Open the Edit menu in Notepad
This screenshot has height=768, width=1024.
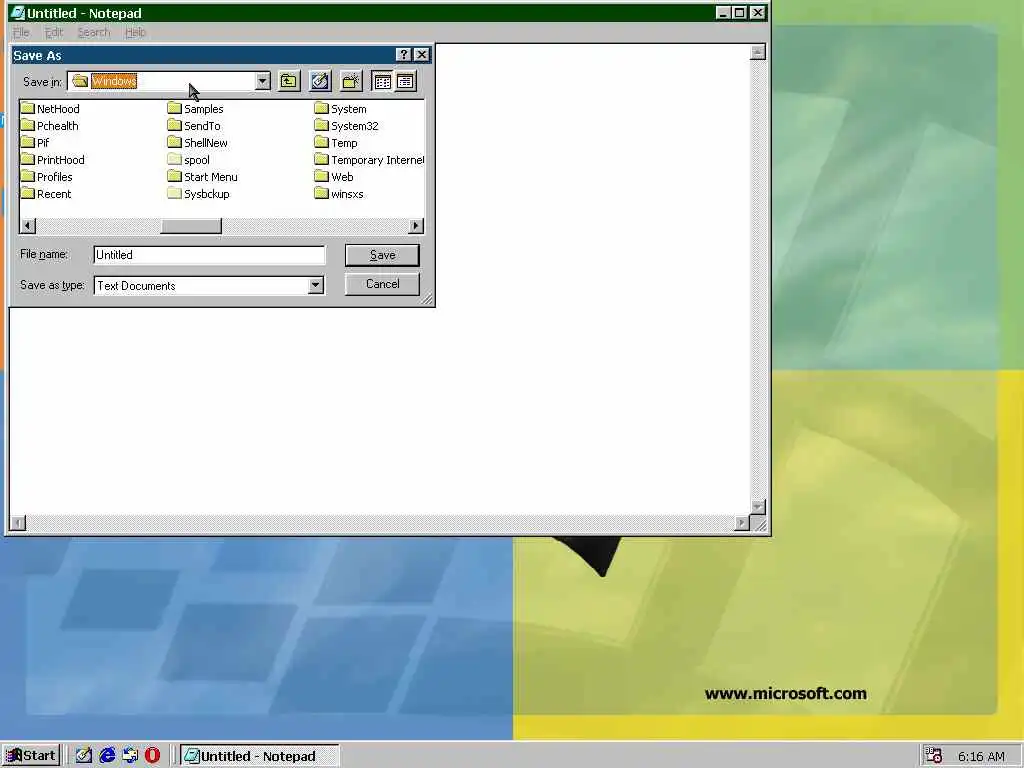click(54, 32)
